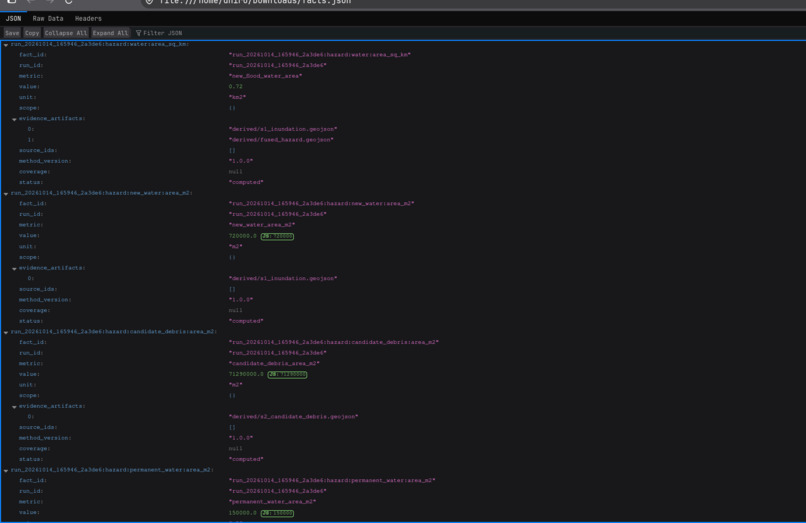Select "derived/s1_inundation.geojson" in the water:area_sq_km block
Viewport: 806px width, 523px height.
coord(283,129)
